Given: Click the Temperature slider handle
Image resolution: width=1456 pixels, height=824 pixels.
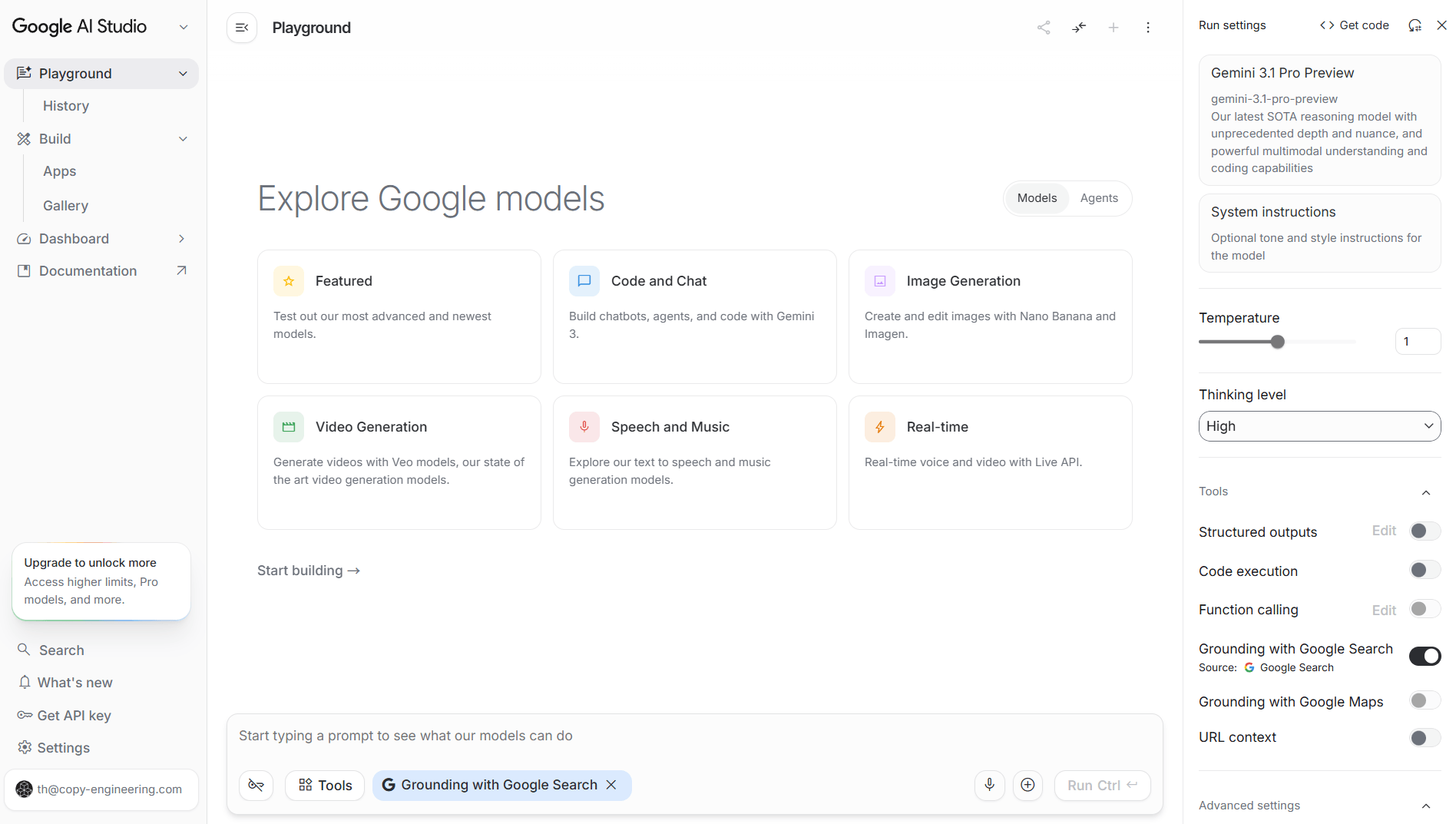Looking at the screenshot, I should [x=1278, y=342].
